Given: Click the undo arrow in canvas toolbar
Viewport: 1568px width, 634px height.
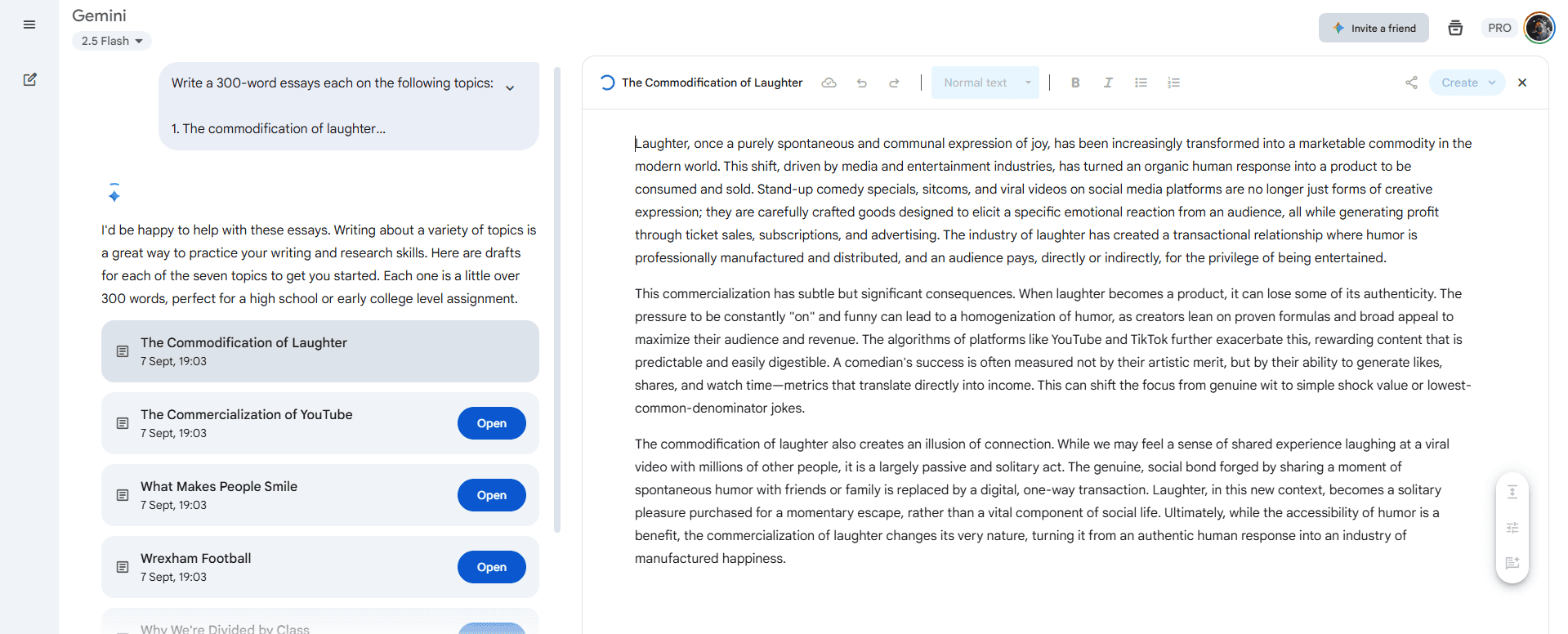Looking at the screenshot, I should [861, 83].
